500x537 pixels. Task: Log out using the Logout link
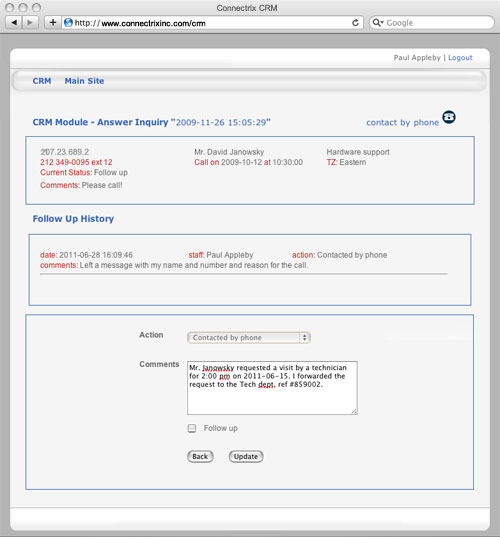(460, 58)
